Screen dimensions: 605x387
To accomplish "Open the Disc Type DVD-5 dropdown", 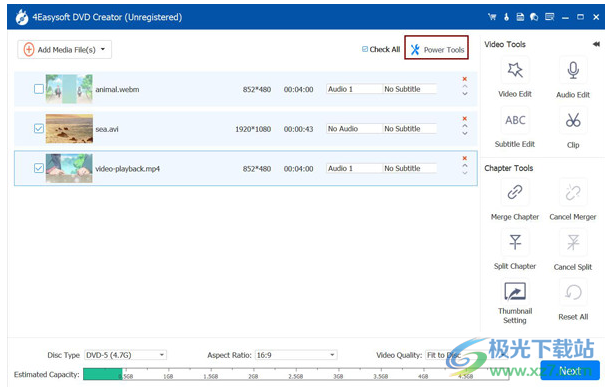I will (125, 355).
